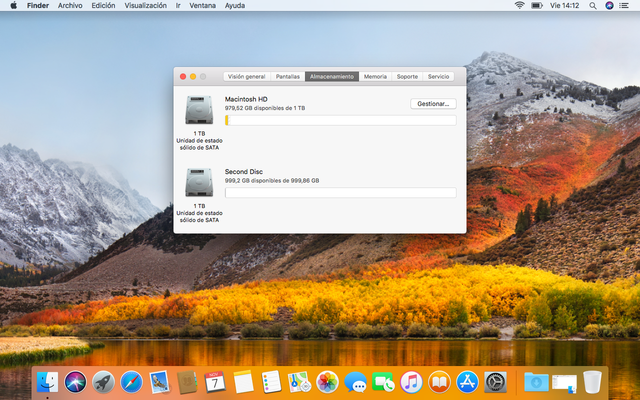The image size is (640, 400).
Task: Open Downloads folder stack in Dock
Action: click(x=536, y=382)
